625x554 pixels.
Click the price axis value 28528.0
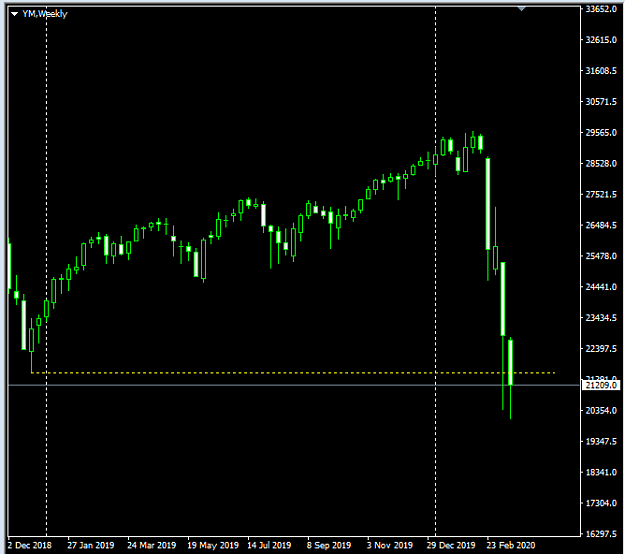(x=601, y=163)
